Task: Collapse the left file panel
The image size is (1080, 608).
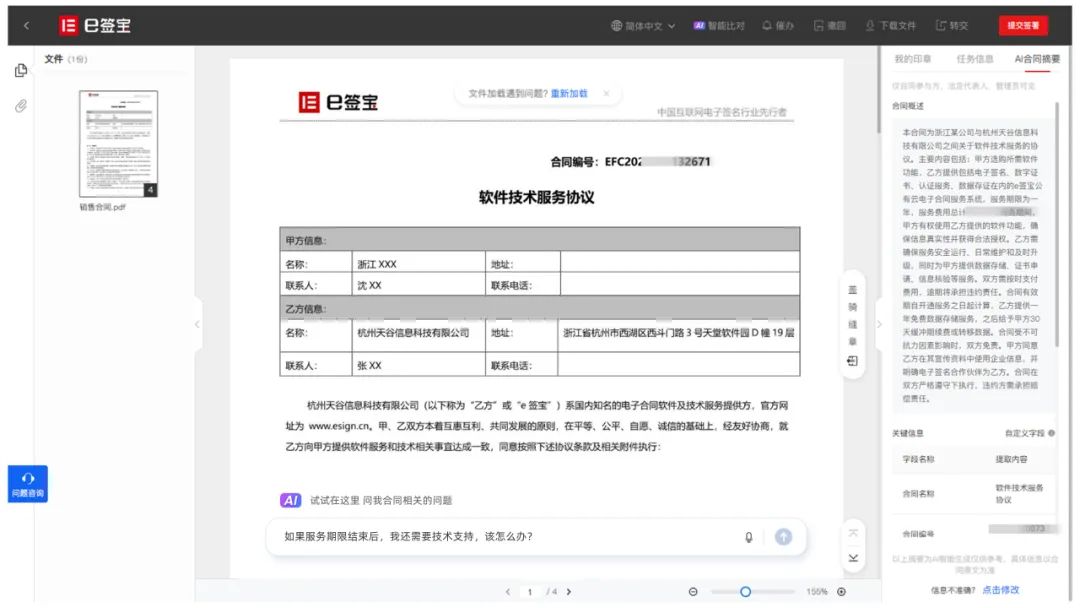Action: 197,324
